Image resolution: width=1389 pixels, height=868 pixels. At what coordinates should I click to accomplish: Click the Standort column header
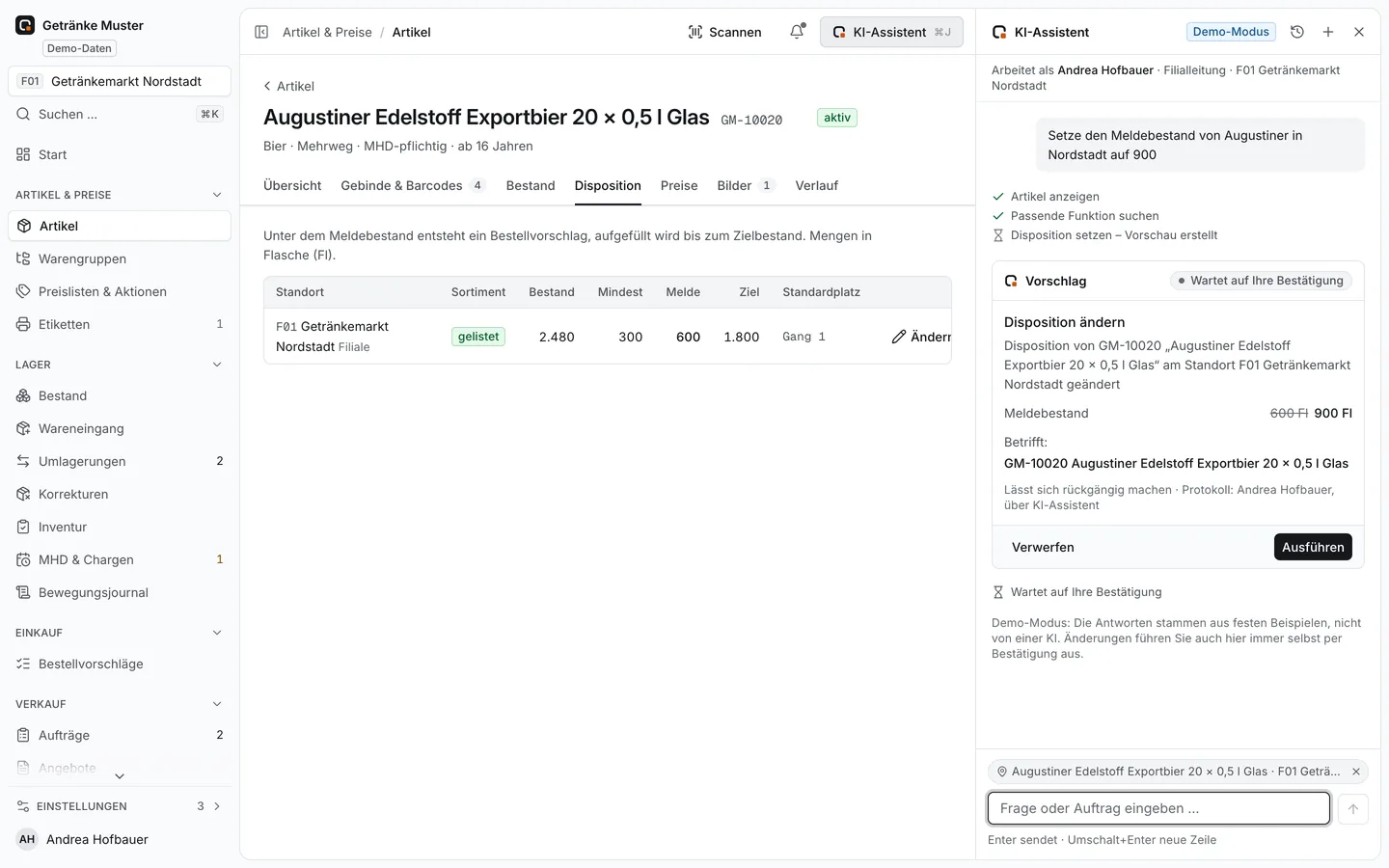pos(300,292)
